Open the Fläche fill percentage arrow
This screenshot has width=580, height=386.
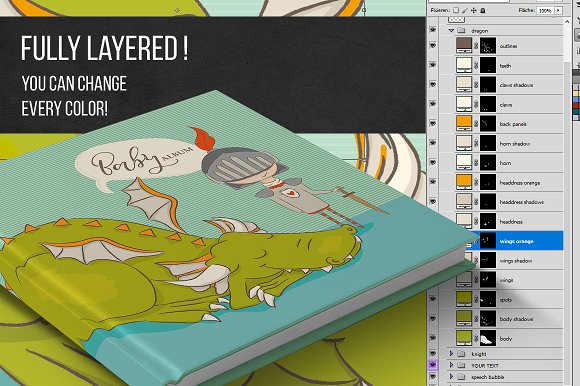point(558,10)
